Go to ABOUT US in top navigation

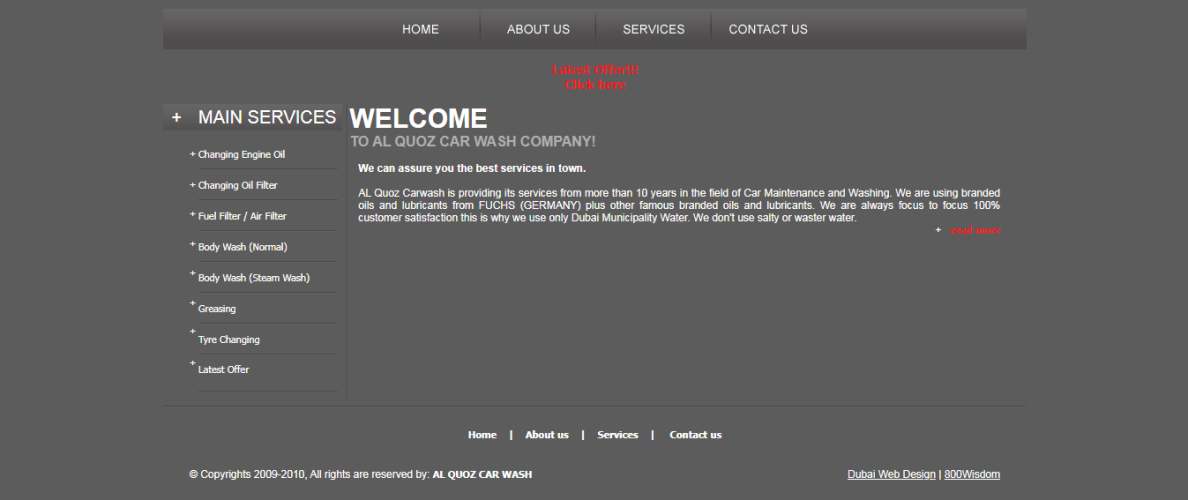tap(538, 30)
